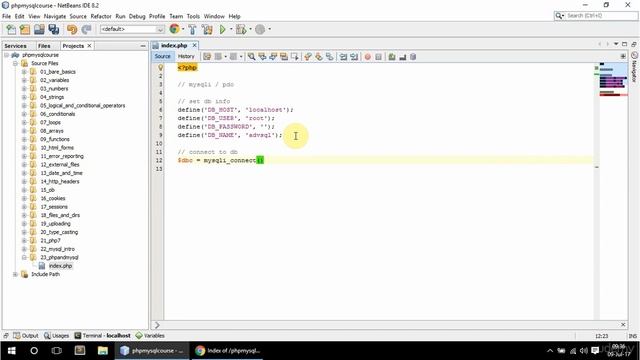This screenshot has width=640, height=360.
Task: Click the Previous Bookmark icon
Action: [308, 57]
